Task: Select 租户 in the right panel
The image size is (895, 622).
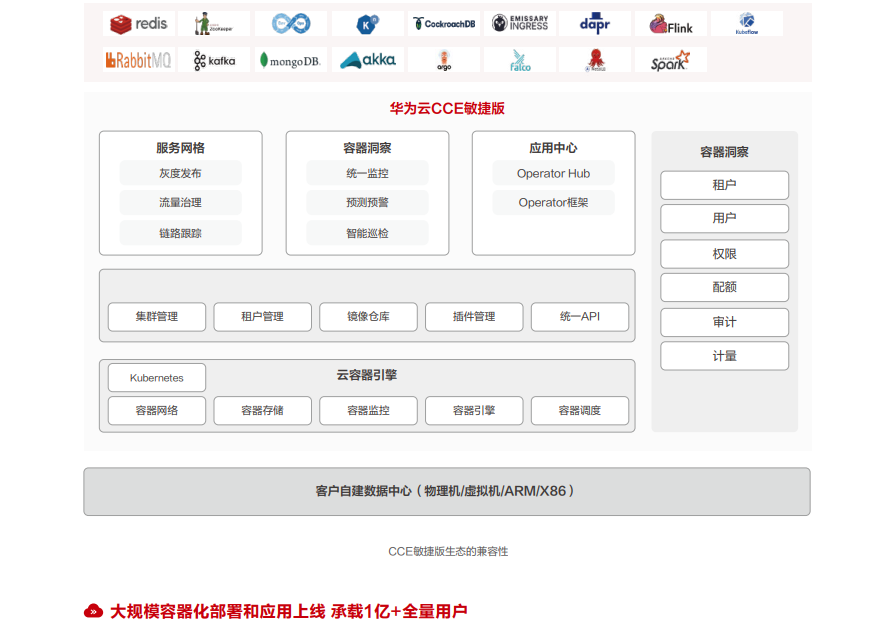Action: pos(724,185)
